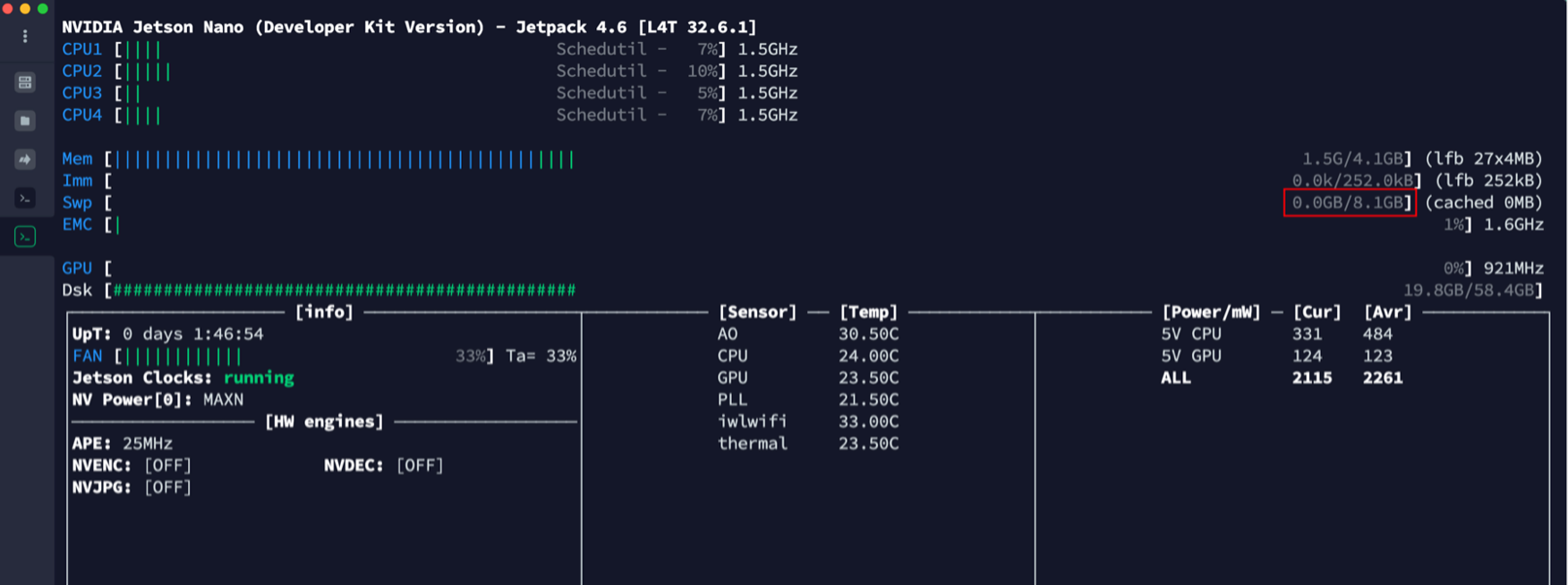Open the SFTP folder sidebar icon
Viewport: 1568px width, 585px height.
(x=25, y=121)
